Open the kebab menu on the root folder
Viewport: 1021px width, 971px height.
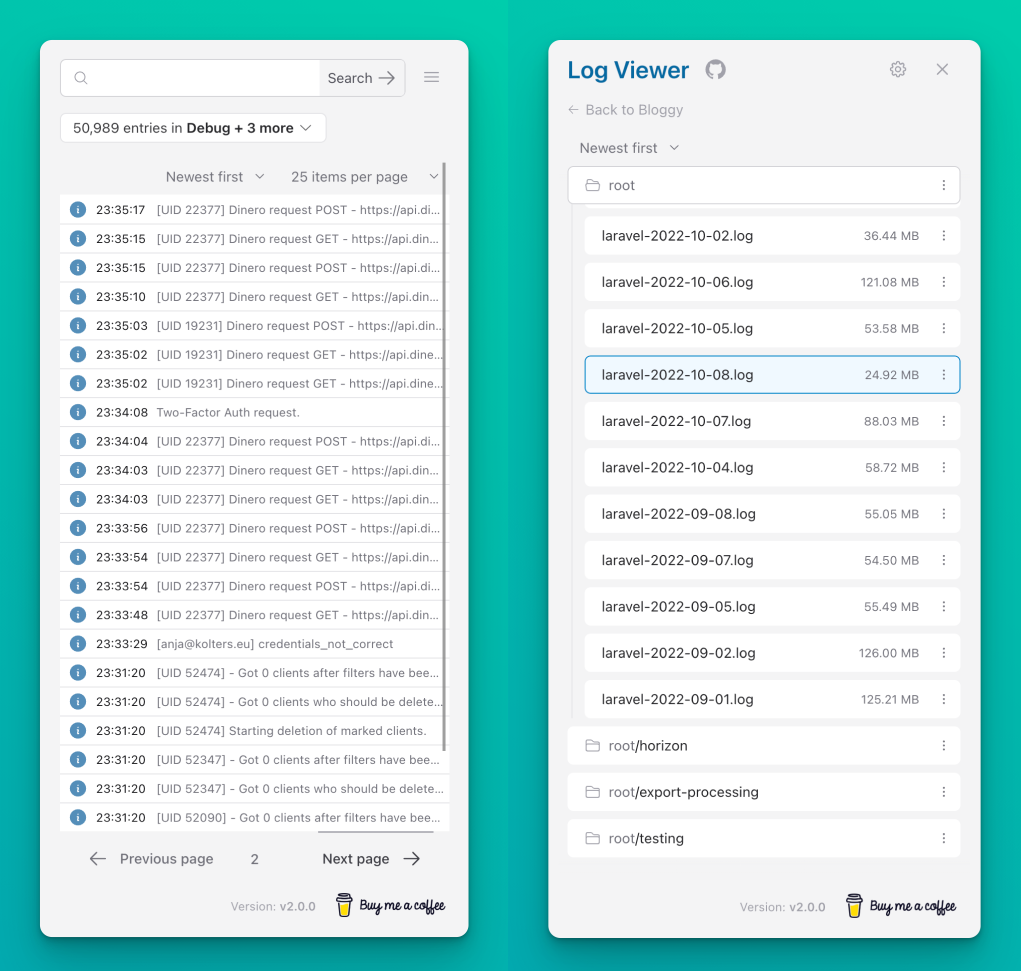943,185
